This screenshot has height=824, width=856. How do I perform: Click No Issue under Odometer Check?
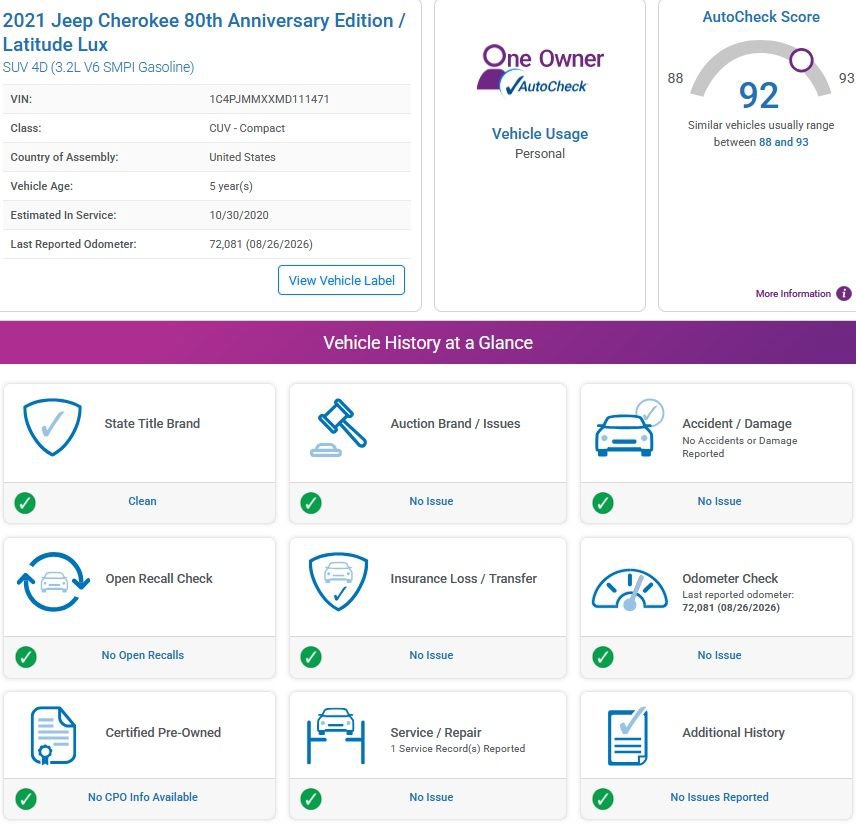[719, 655]
